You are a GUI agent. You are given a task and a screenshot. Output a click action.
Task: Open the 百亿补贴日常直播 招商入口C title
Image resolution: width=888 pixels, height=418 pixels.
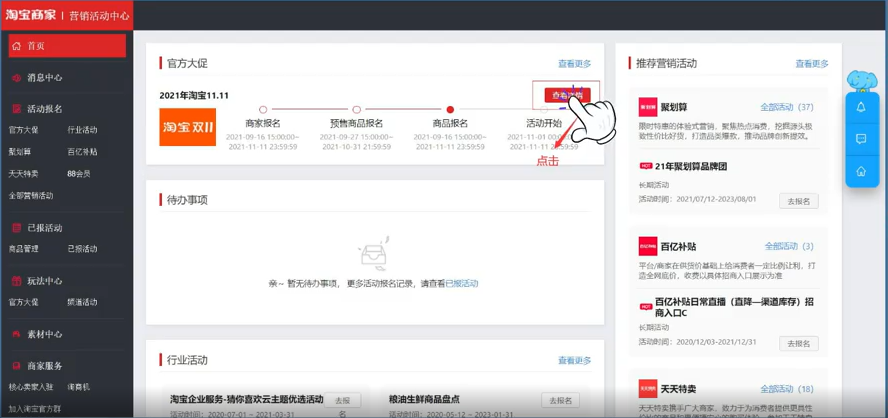pyautogui.click(x=735, y=307)
